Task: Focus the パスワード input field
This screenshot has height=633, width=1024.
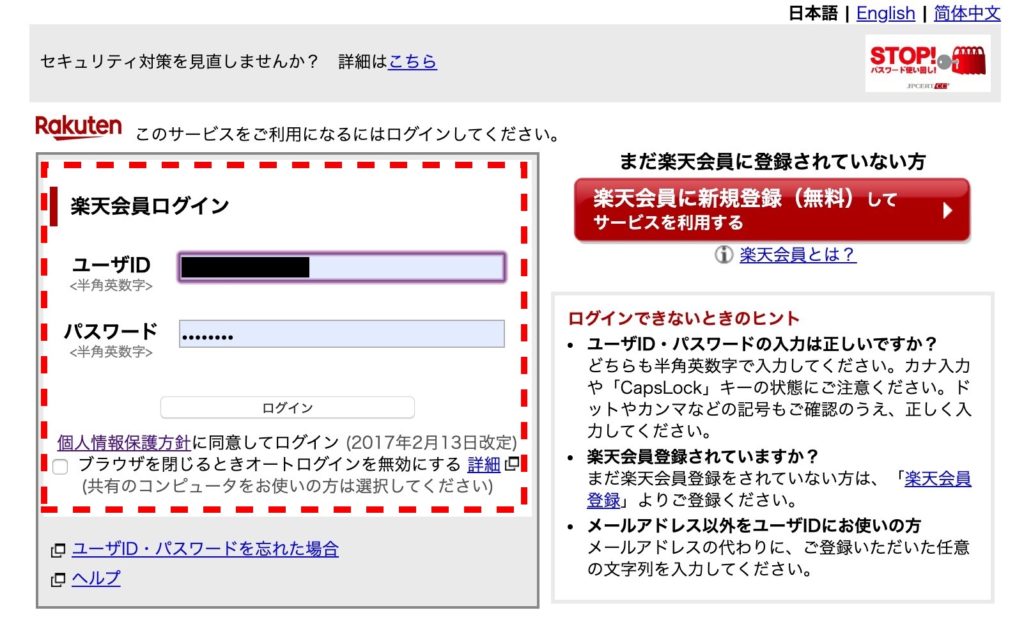Action: (x=342, y=334)
